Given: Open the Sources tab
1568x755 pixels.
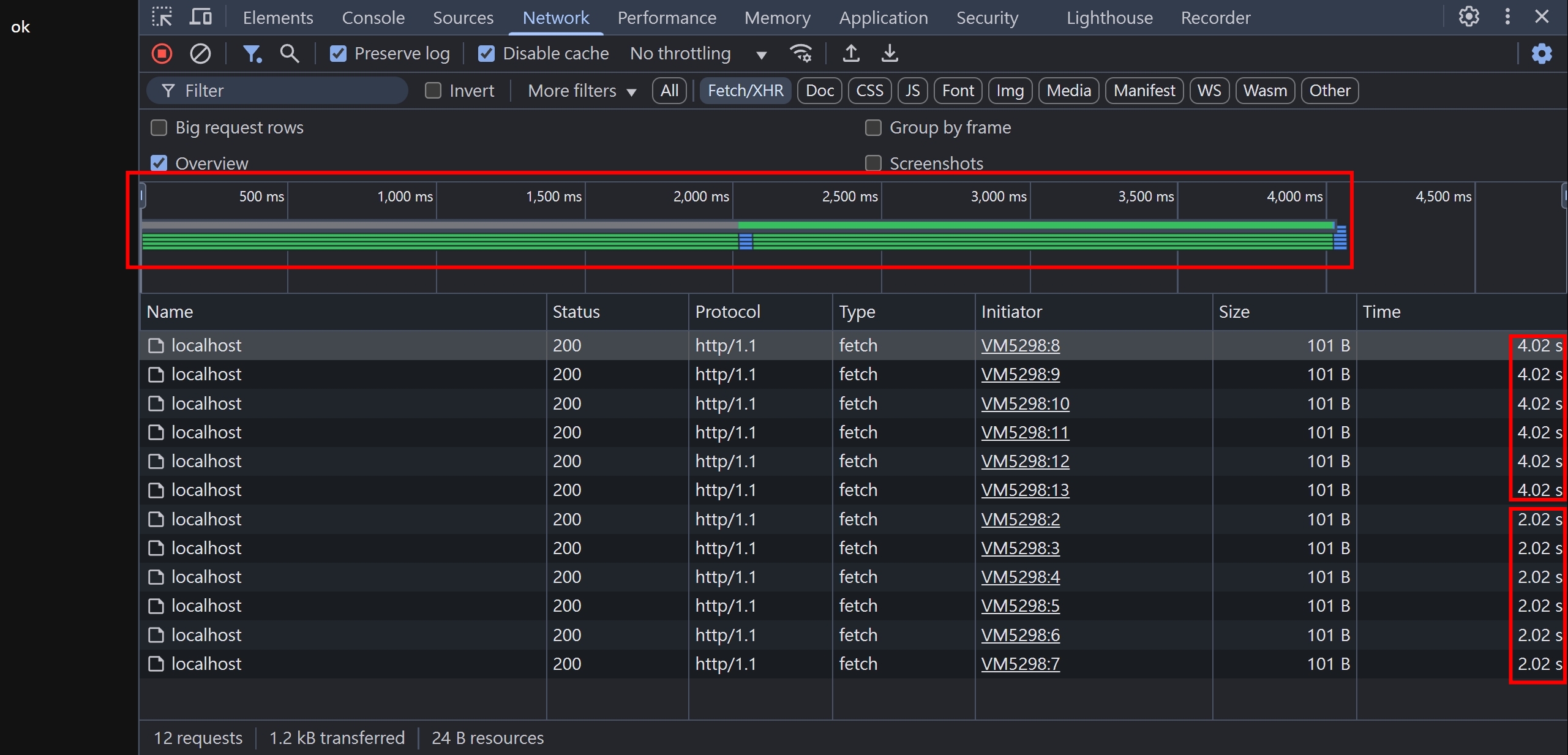Looking at the screenshot, I should tap(463, 18).
